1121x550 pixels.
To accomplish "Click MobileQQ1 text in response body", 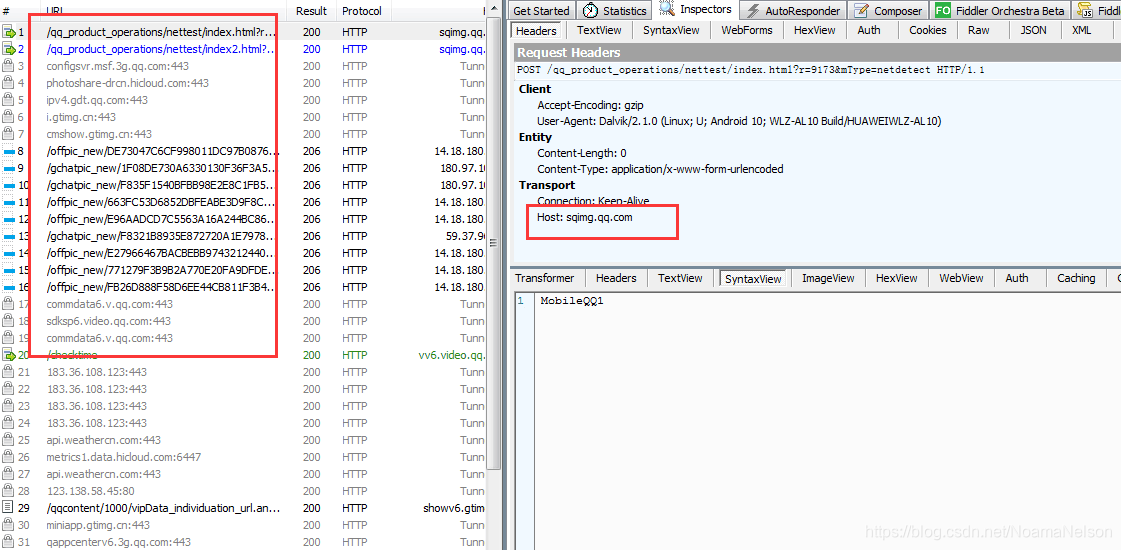I will coord(572,301).
